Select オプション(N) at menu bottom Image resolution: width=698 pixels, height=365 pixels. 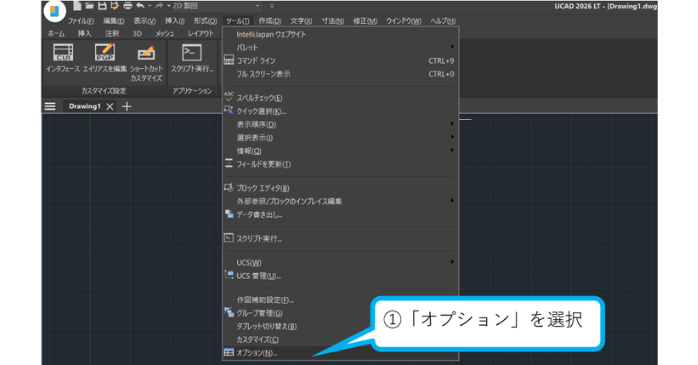[x=341, y=353]
